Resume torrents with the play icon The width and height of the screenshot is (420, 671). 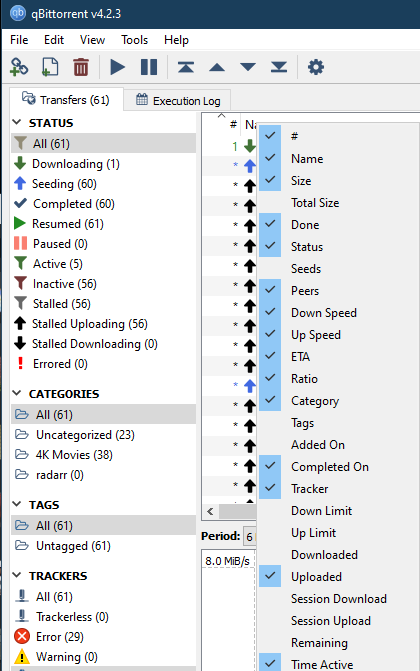(x=117, y=67)
